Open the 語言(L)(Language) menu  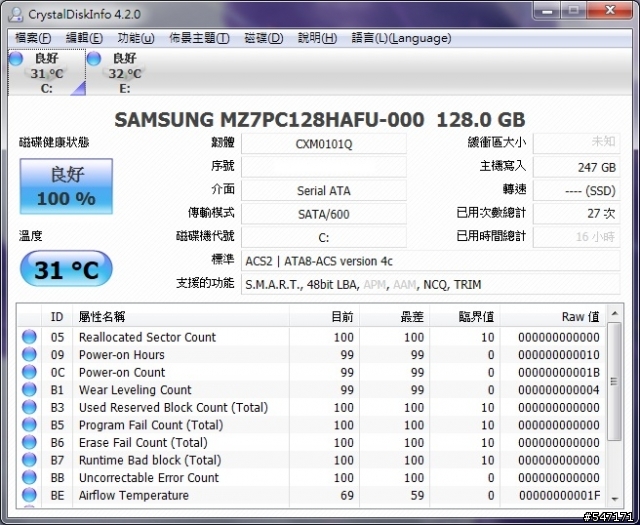coord(401,38)
